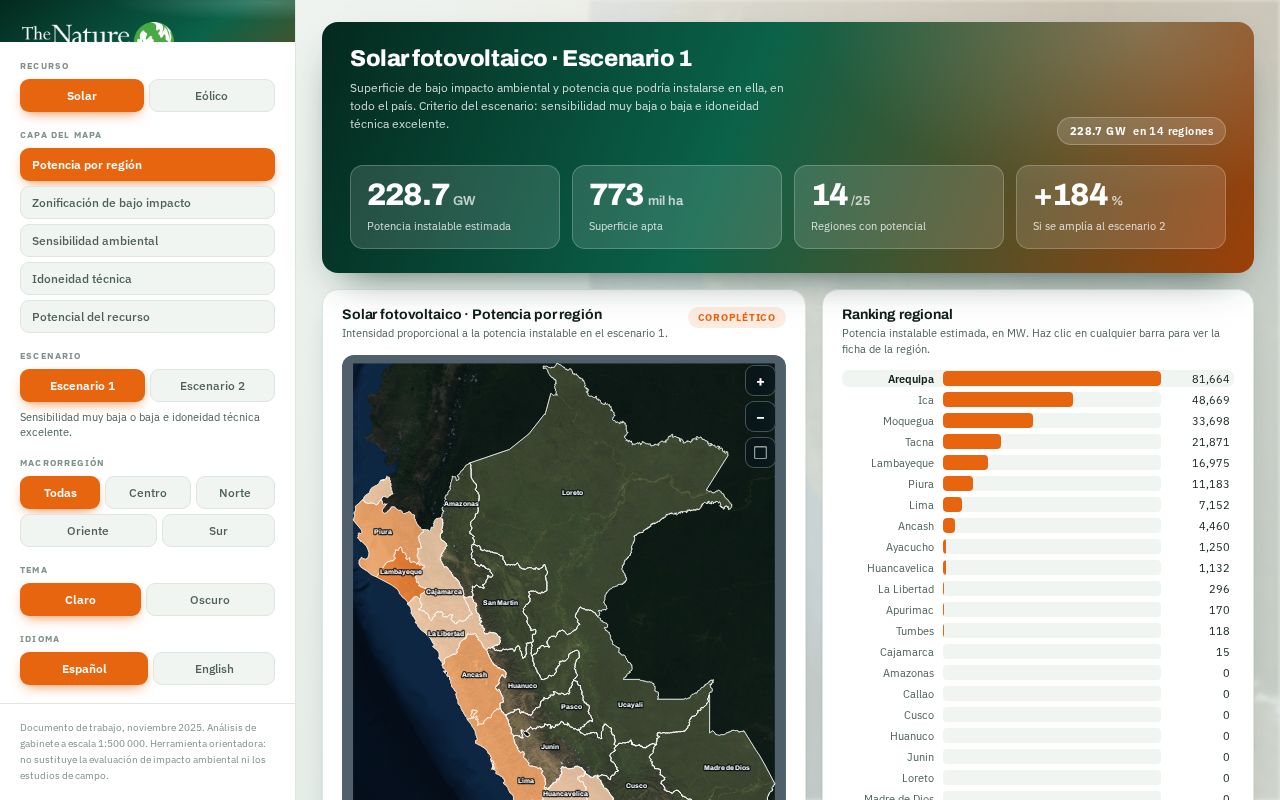
Task: Toggle fullscreen map view icon
Action: point(760,453)
